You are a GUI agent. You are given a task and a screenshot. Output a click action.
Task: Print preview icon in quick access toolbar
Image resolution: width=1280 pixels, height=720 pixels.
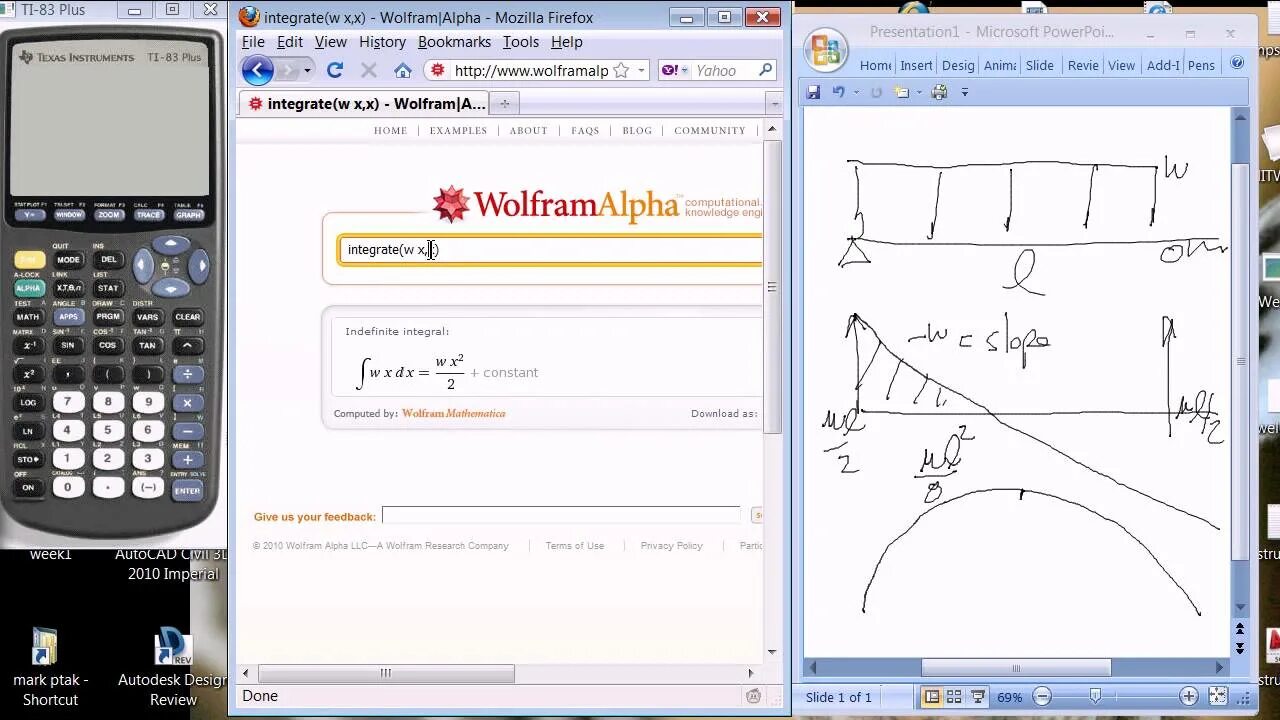pyautogui.click(x=939, y=92)
